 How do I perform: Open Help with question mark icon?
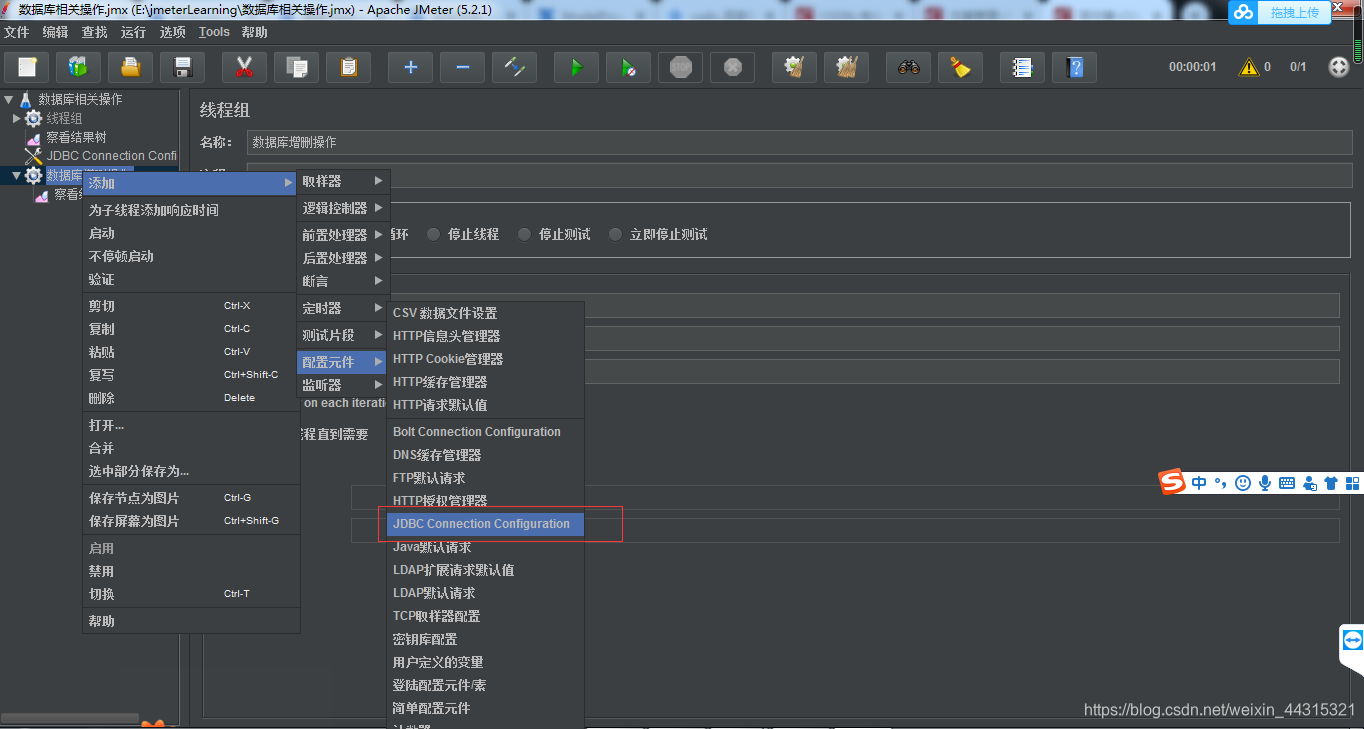click(1074, 67)
